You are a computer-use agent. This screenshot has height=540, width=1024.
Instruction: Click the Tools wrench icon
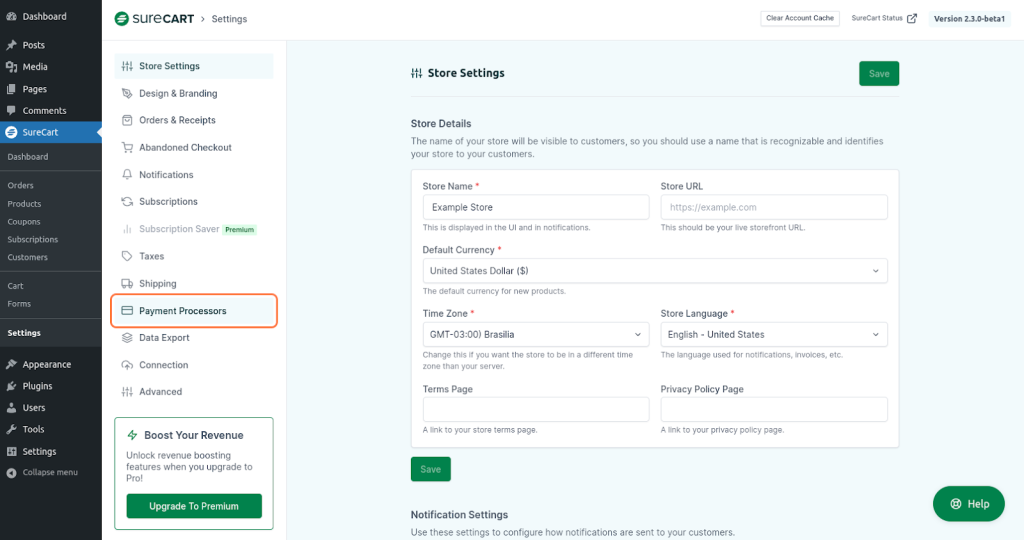(x=11, y=429)
